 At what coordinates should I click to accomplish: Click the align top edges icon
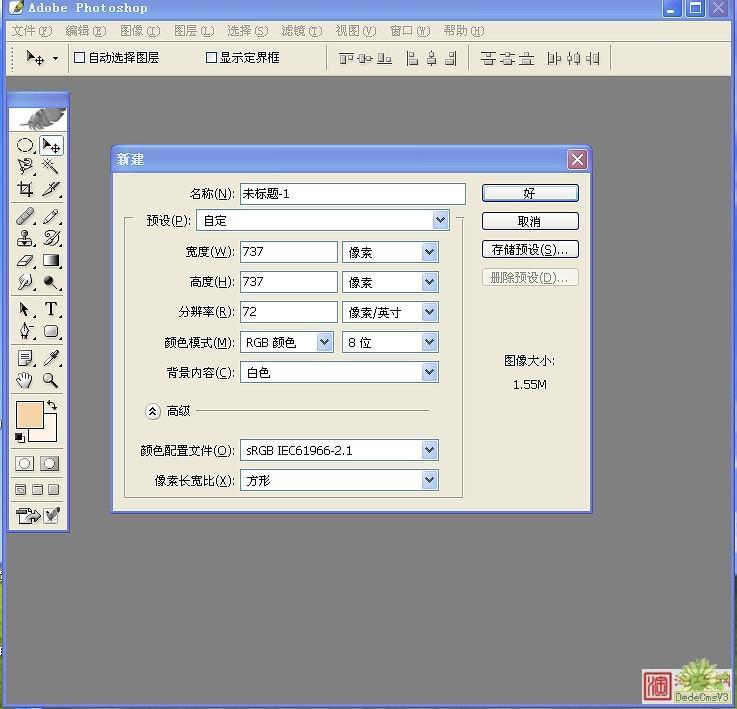(346, 58)
